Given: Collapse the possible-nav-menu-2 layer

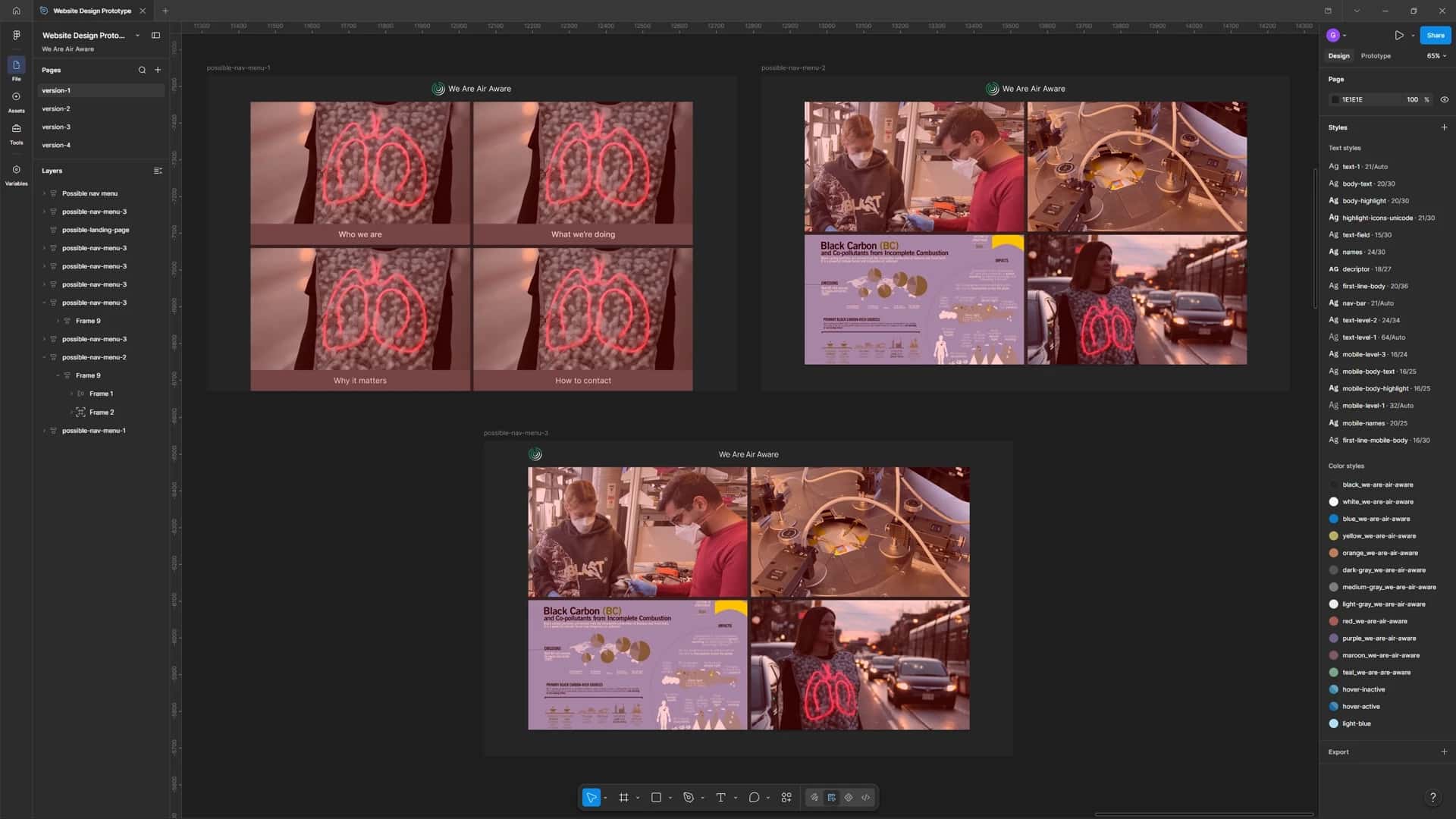Looking at the screenshot, I should [x=44, y=357].
